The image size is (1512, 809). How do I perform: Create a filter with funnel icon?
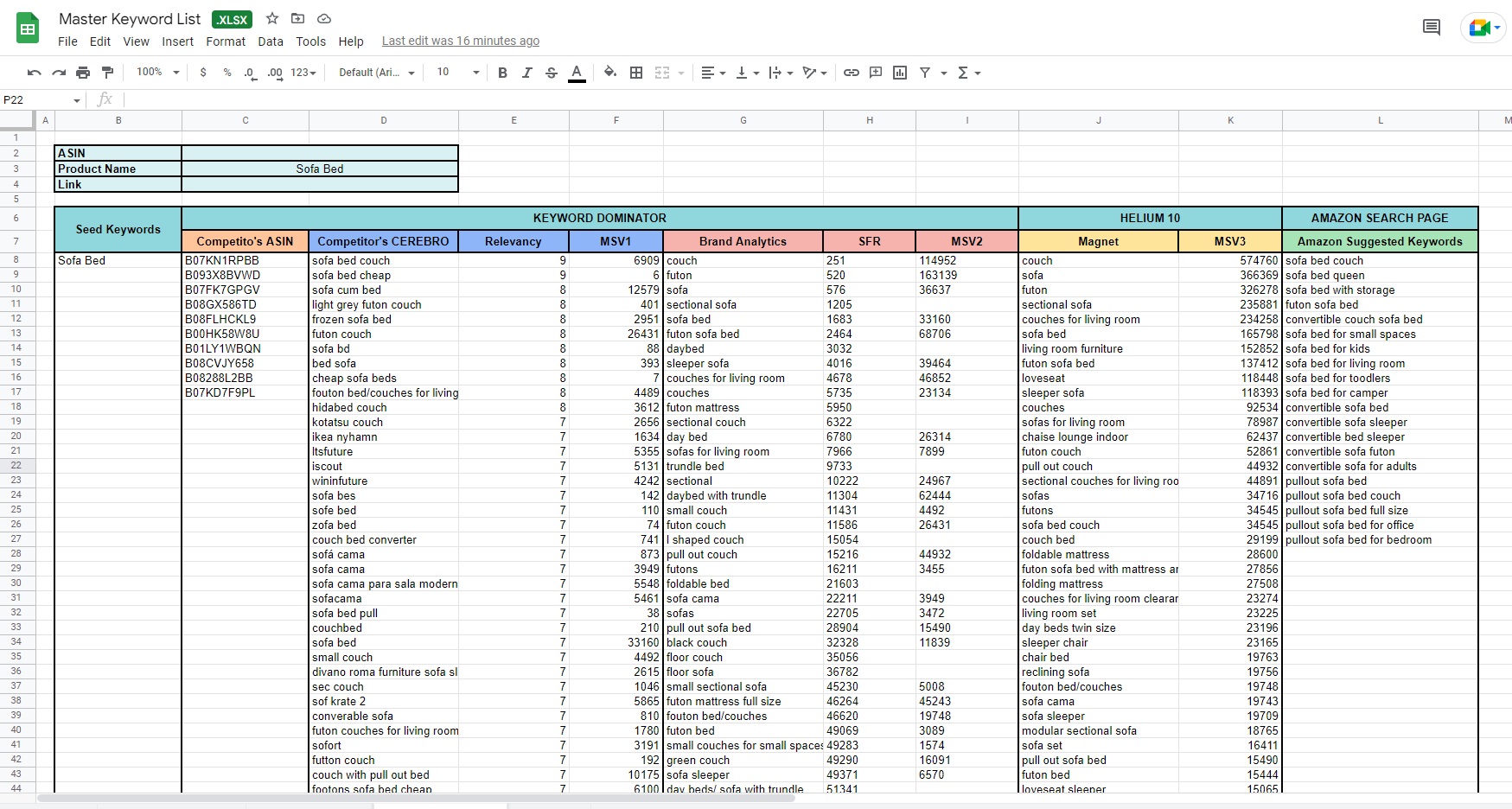925,73
